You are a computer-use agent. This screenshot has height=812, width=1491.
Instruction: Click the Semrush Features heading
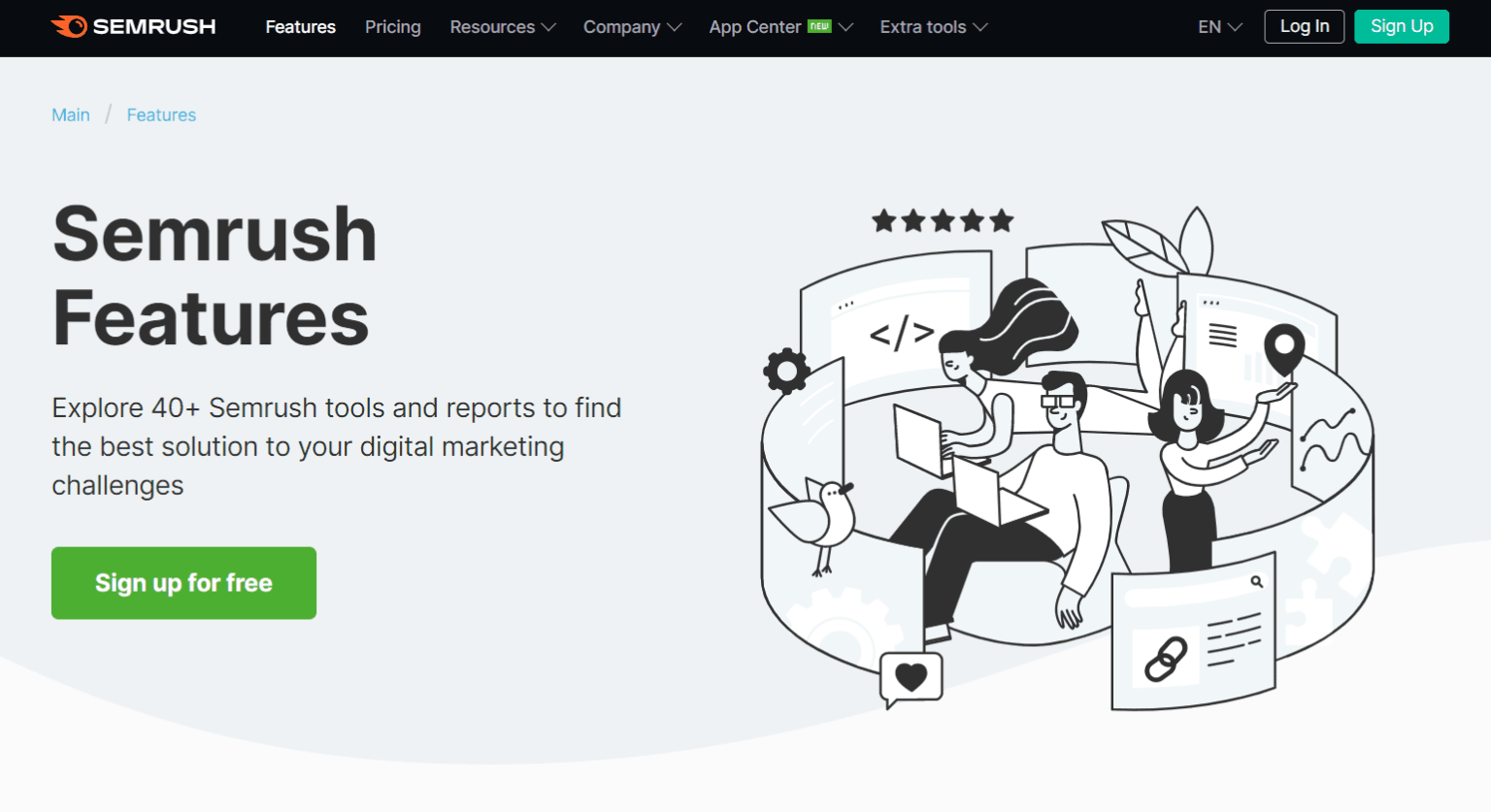(215, 276)
